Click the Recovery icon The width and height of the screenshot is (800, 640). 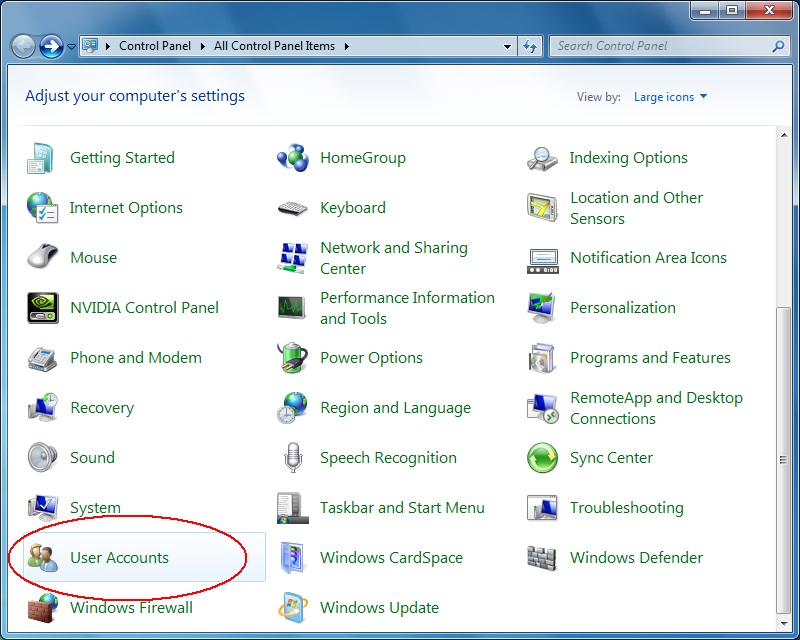click(x=43, y=407)
